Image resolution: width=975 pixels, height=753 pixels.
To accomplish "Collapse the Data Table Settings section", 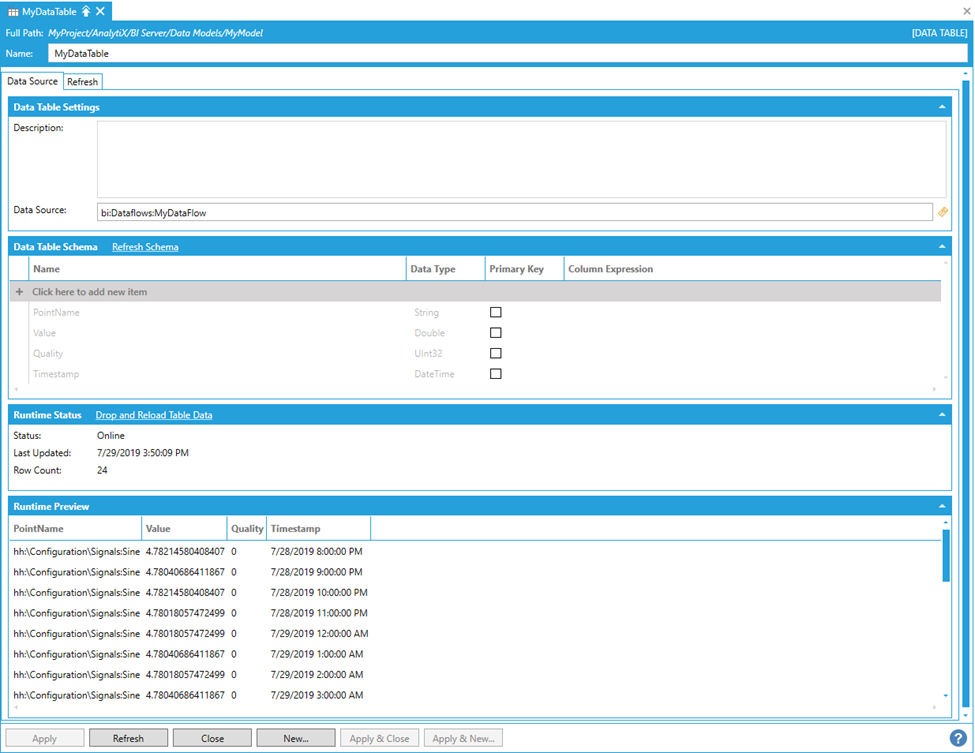I will [x=941, y=107].
